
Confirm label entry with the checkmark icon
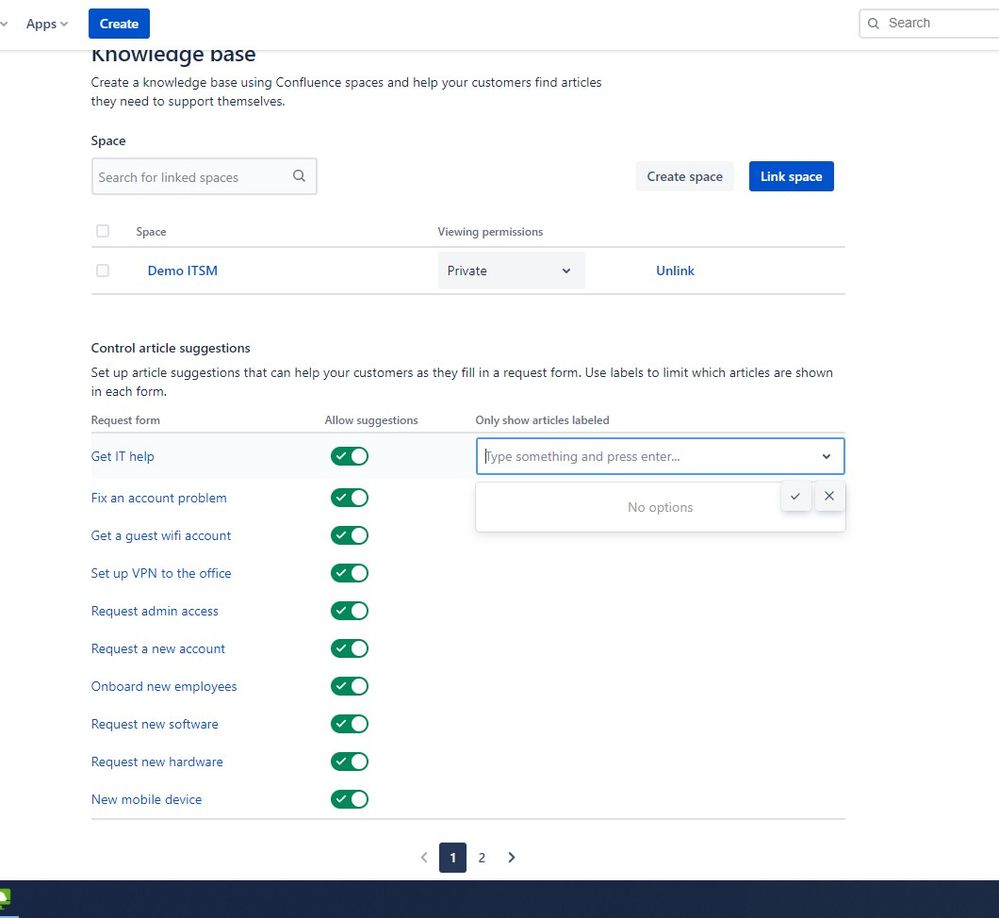[795, 496]
